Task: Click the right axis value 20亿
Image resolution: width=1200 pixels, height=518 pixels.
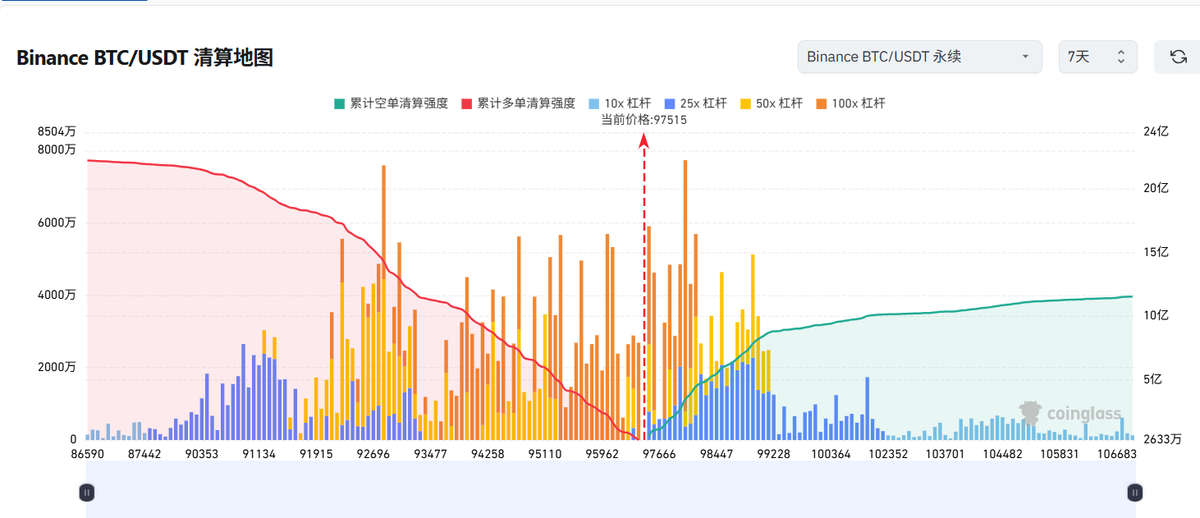Action: 1155,188
